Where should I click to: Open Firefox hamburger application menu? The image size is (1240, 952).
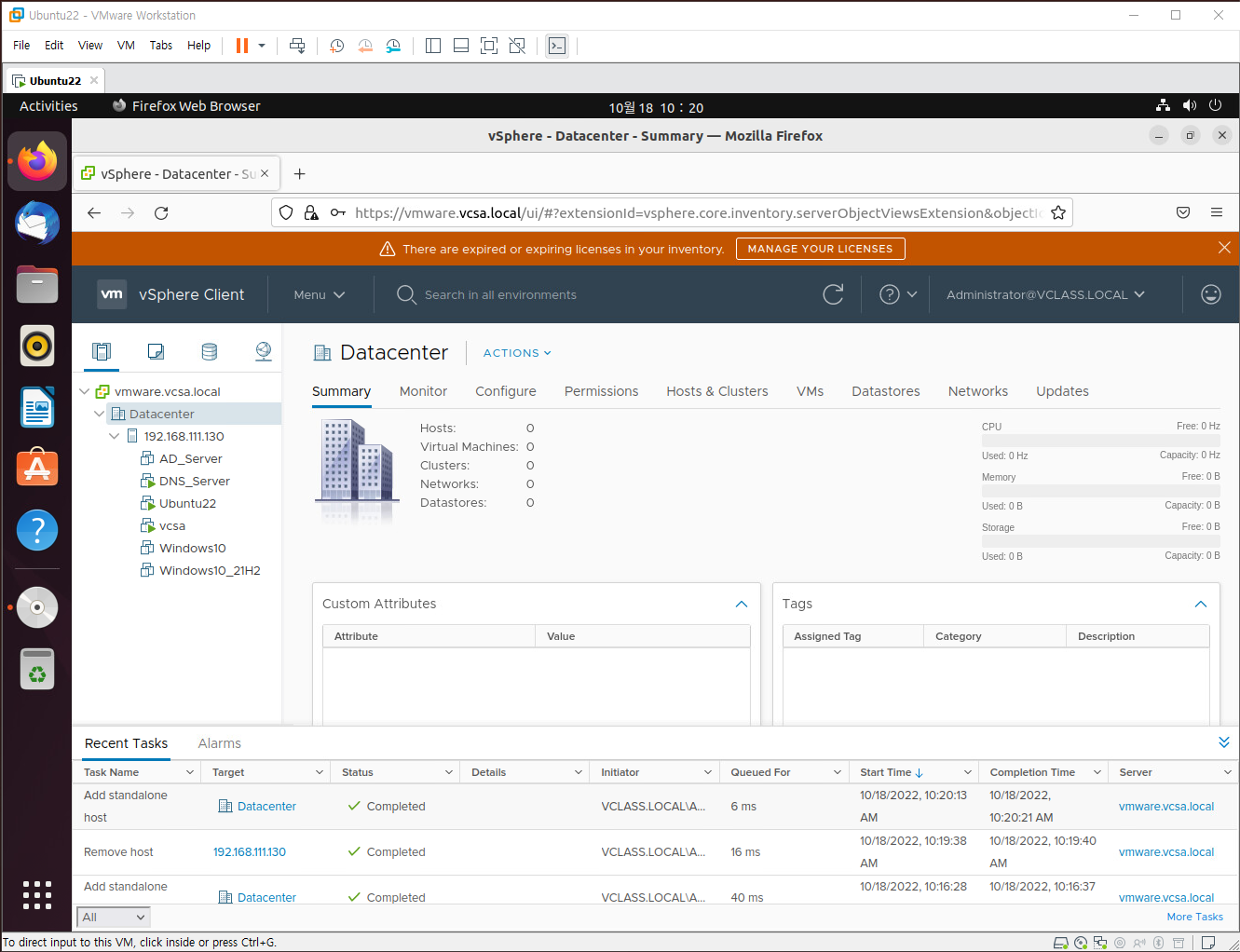pyautogui.click(x=1217, y=212)
